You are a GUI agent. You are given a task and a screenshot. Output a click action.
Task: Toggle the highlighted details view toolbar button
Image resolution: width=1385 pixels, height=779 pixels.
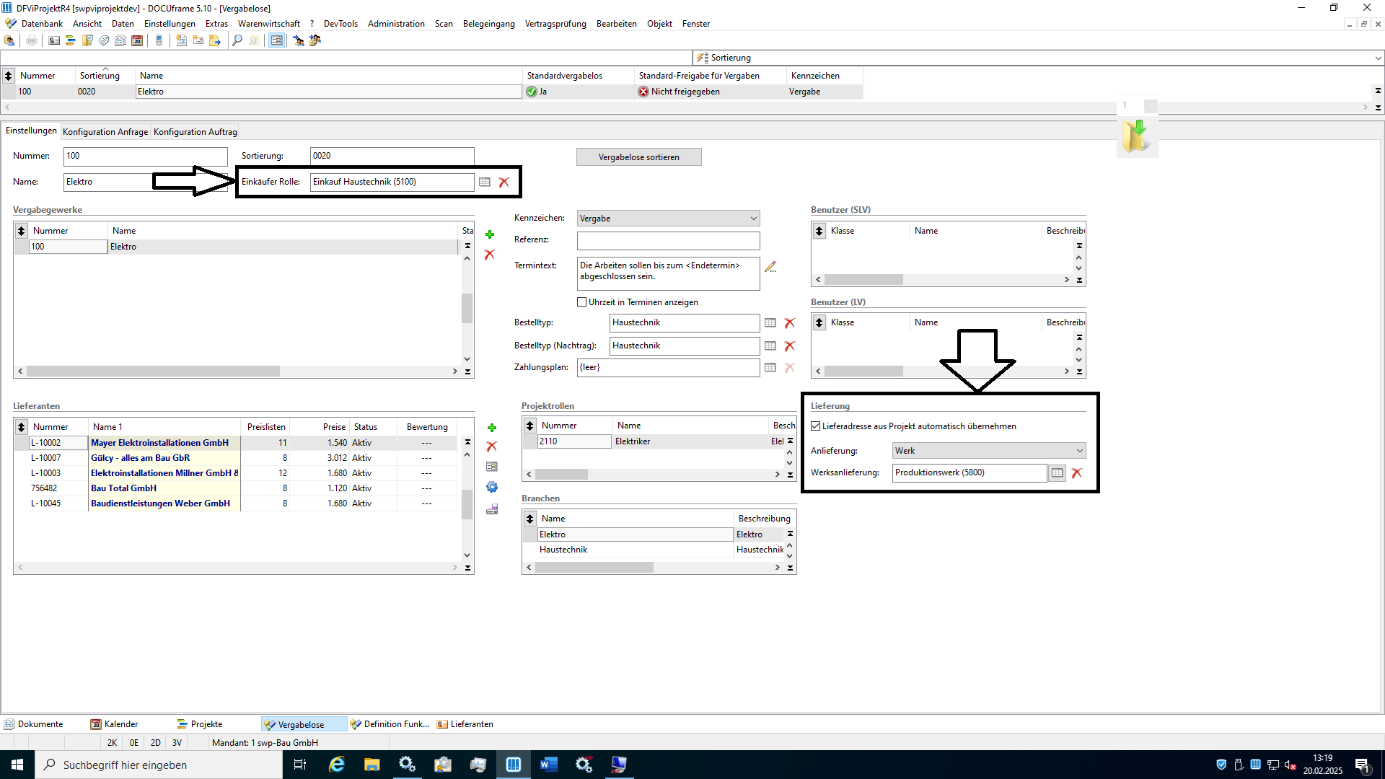[277, 41]
